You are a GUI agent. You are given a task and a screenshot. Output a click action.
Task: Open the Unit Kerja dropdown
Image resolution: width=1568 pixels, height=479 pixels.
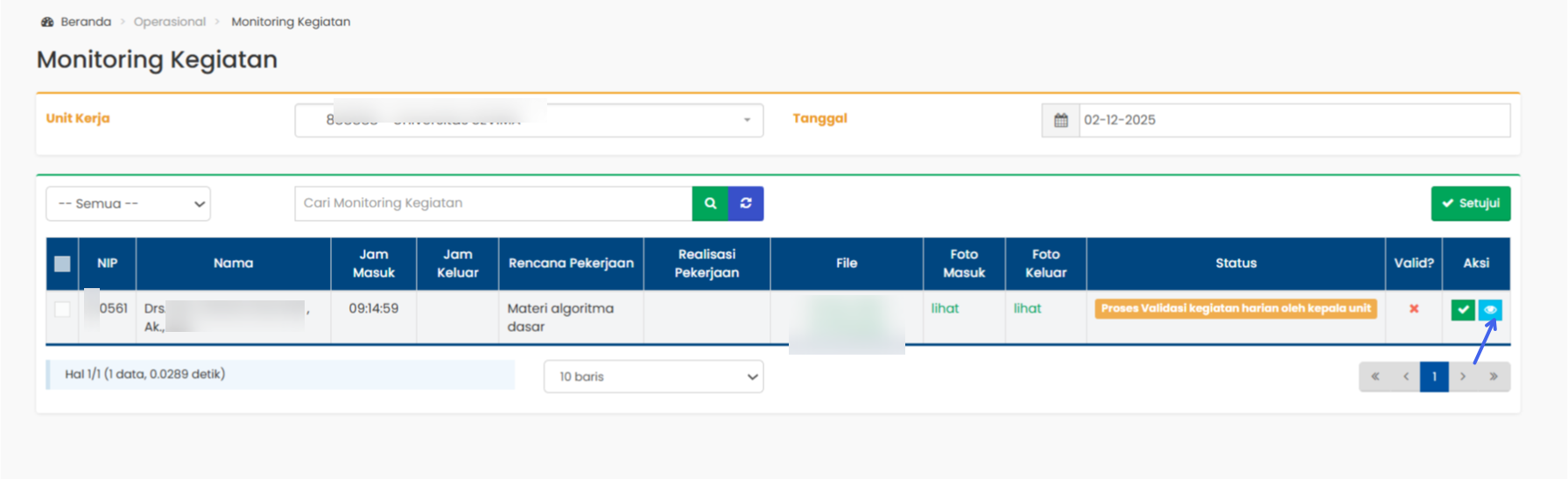coord(529,120)
